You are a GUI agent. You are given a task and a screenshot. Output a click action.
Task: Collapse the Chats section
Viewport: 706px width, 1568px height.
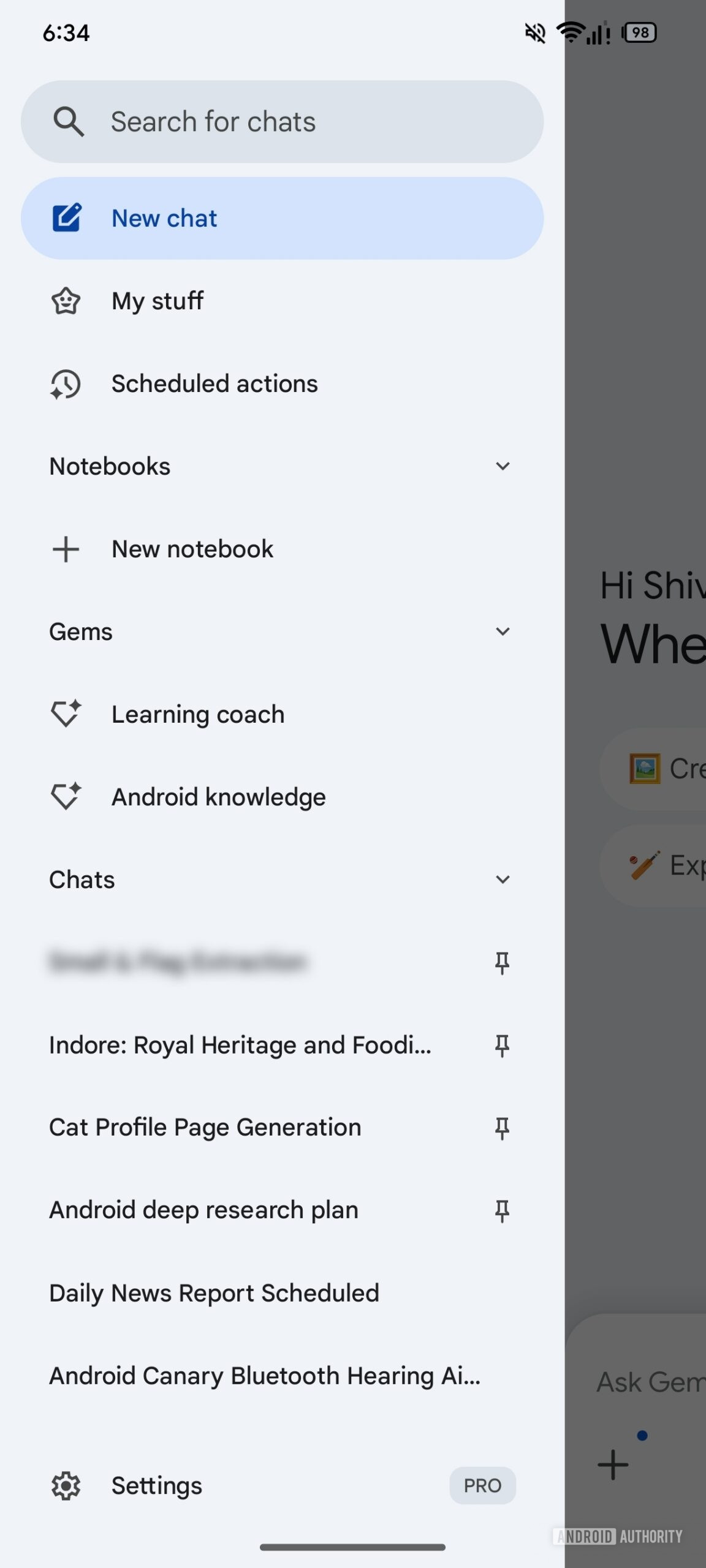pyautogui.click(x=503, y=879)
